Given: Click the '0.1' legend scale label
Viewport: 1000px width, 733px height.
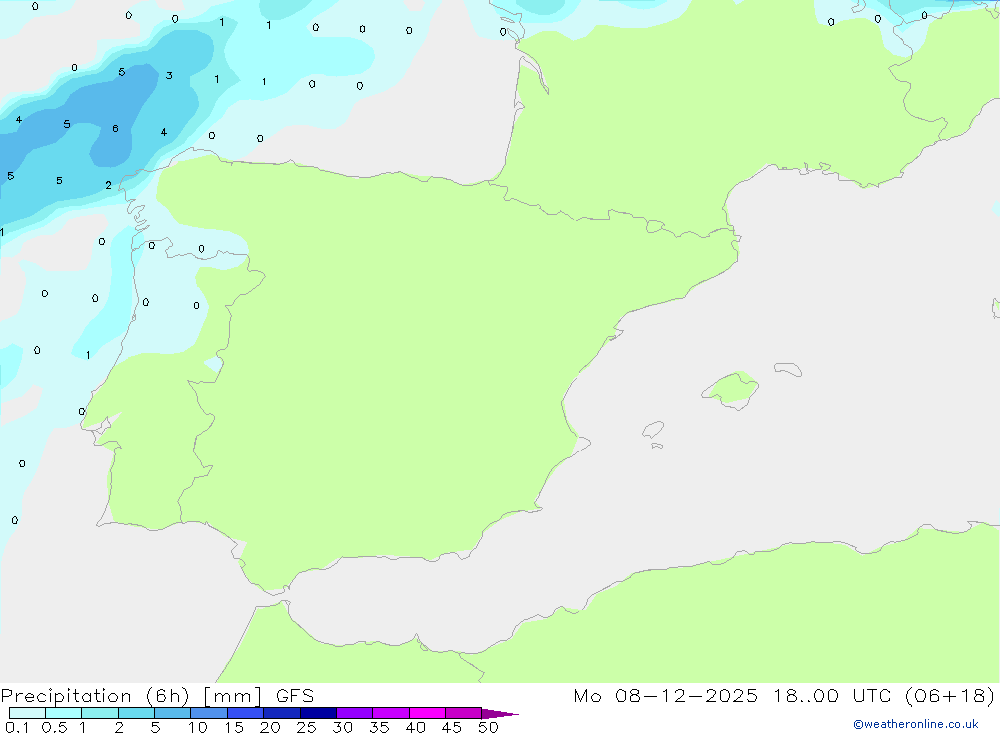Looking at the screenshot, I should (x=17, y=727).
